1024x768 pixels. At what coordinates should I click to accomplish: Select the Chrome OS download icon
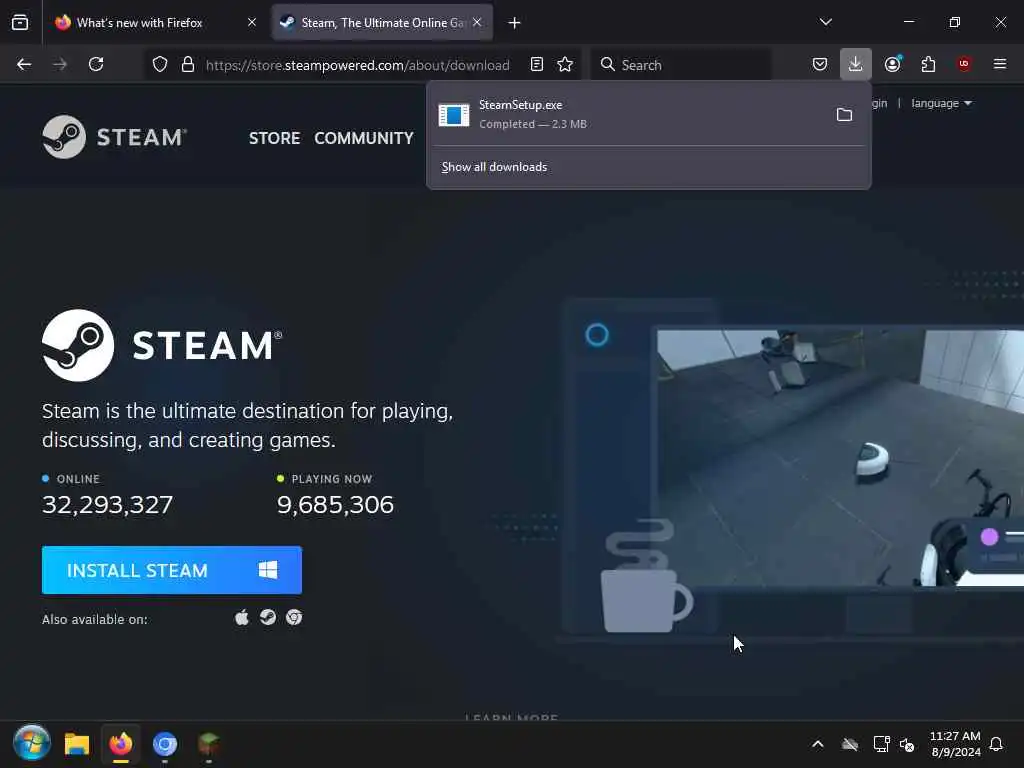click(x=294, y=618)
